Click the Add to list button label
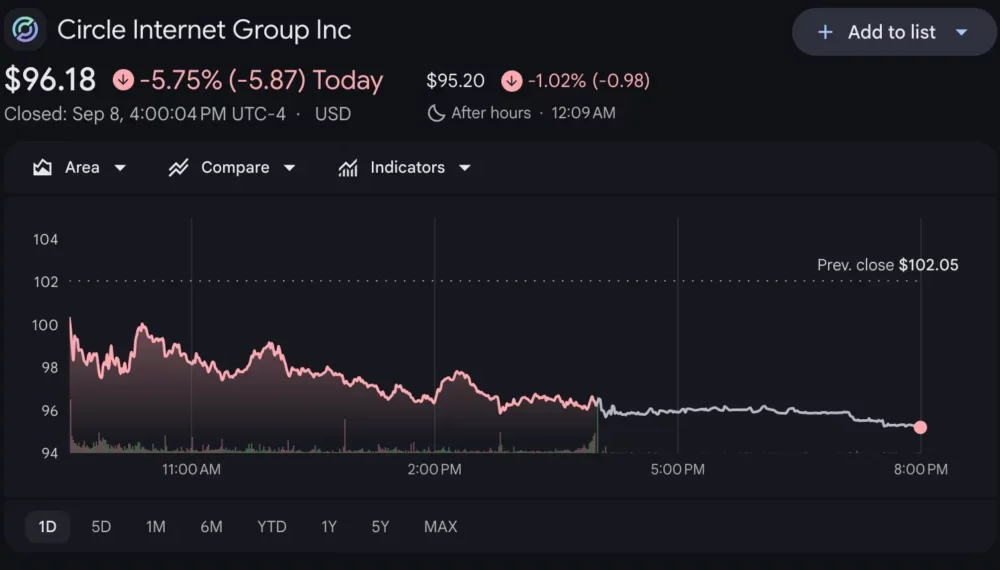Screen dimensions: 1000x570 point(892,32)
